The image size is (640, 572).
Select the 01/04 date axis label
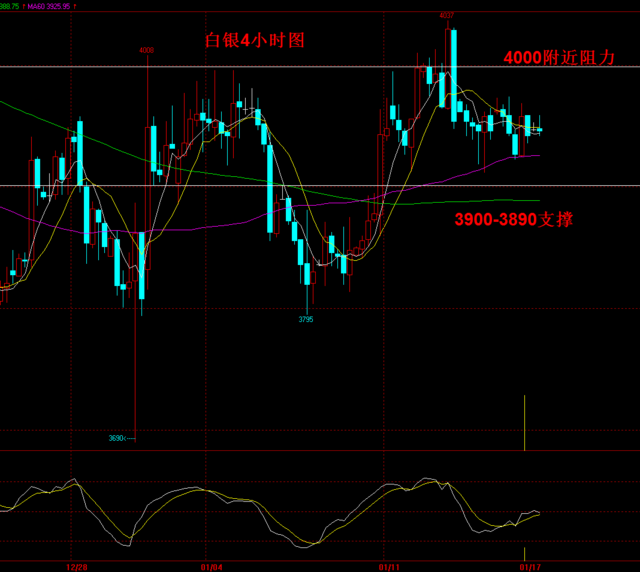tap(211, 564)
